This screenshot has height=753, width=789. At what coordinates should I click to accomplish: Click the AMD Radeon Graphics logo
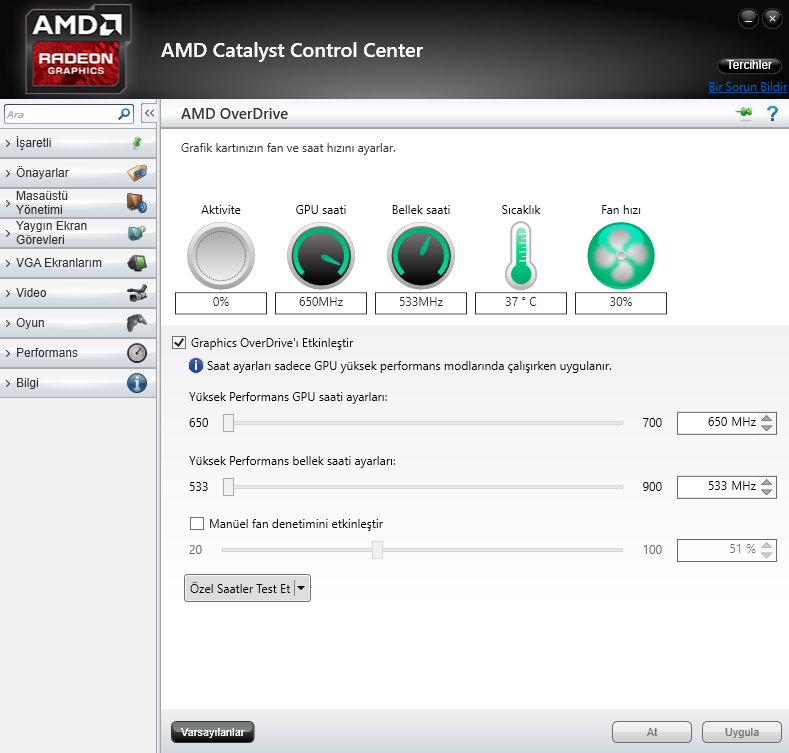77,48
